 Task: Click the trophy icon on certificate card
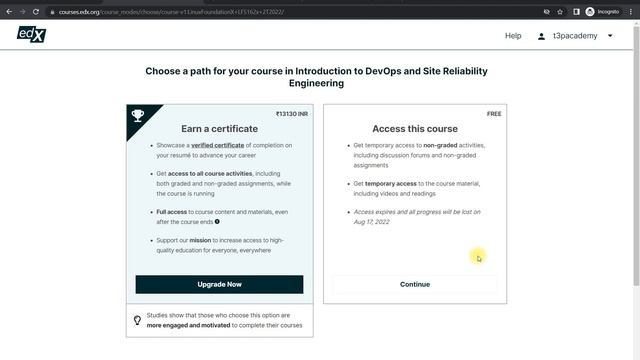click(x=138, y=115)
